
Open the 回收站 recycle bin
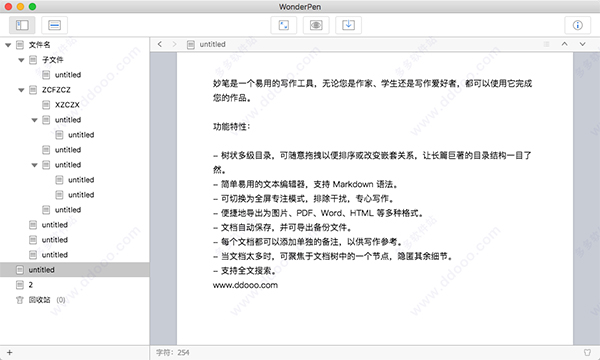(x=39, y=300)
